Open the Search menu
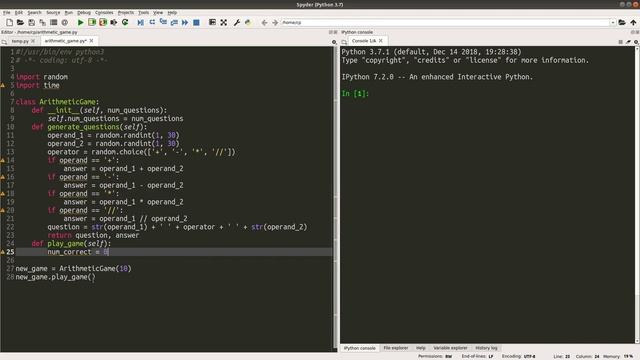 point(34,13)
